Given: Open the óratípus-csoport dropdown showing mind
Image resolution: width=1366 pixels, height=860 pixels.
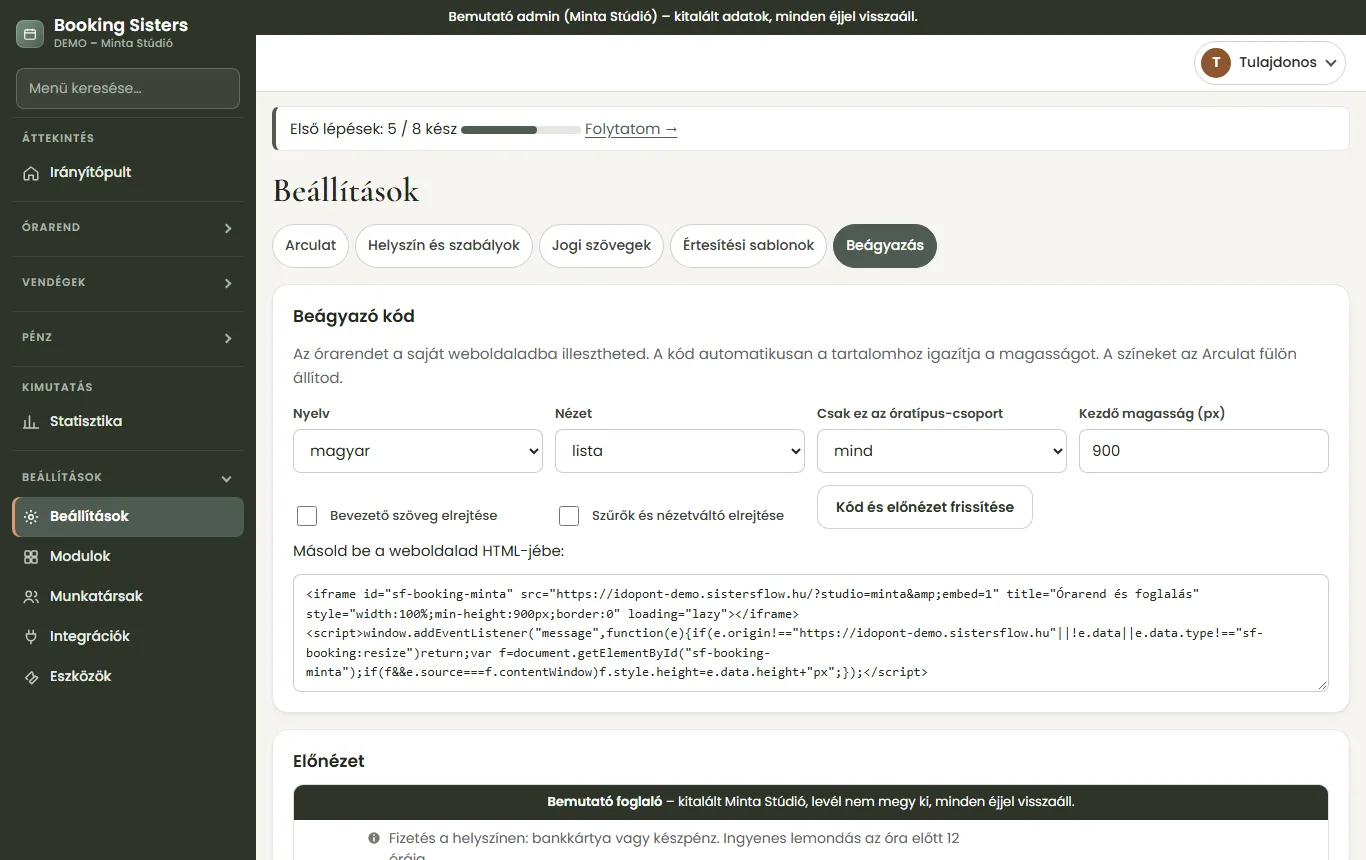Looking at the screenshot, I should (x=942, y=451).
